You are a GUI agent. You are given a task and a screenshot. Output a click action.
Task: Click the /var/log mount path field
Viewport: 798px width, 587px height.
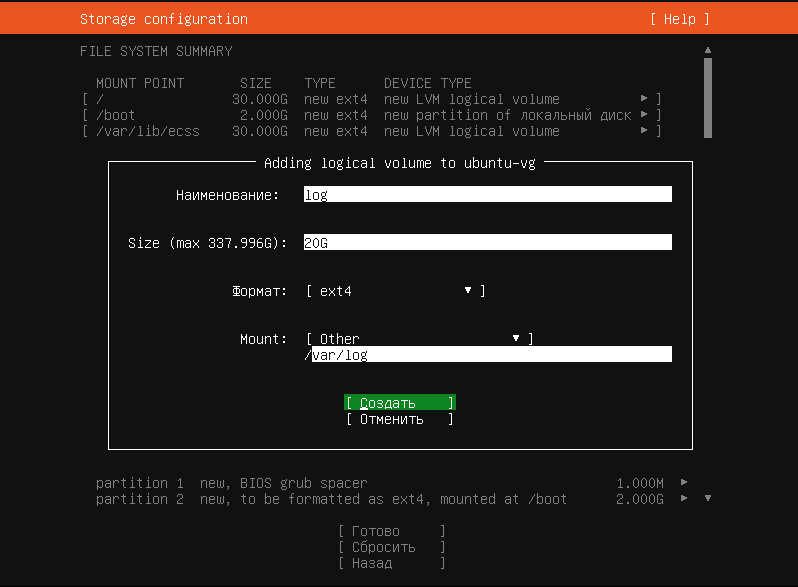pyautogui.click(x=490, y=355)
